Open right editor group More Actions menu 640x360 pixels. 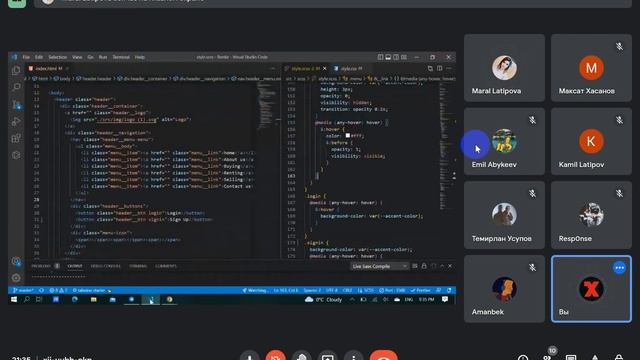tap(449, 69)
